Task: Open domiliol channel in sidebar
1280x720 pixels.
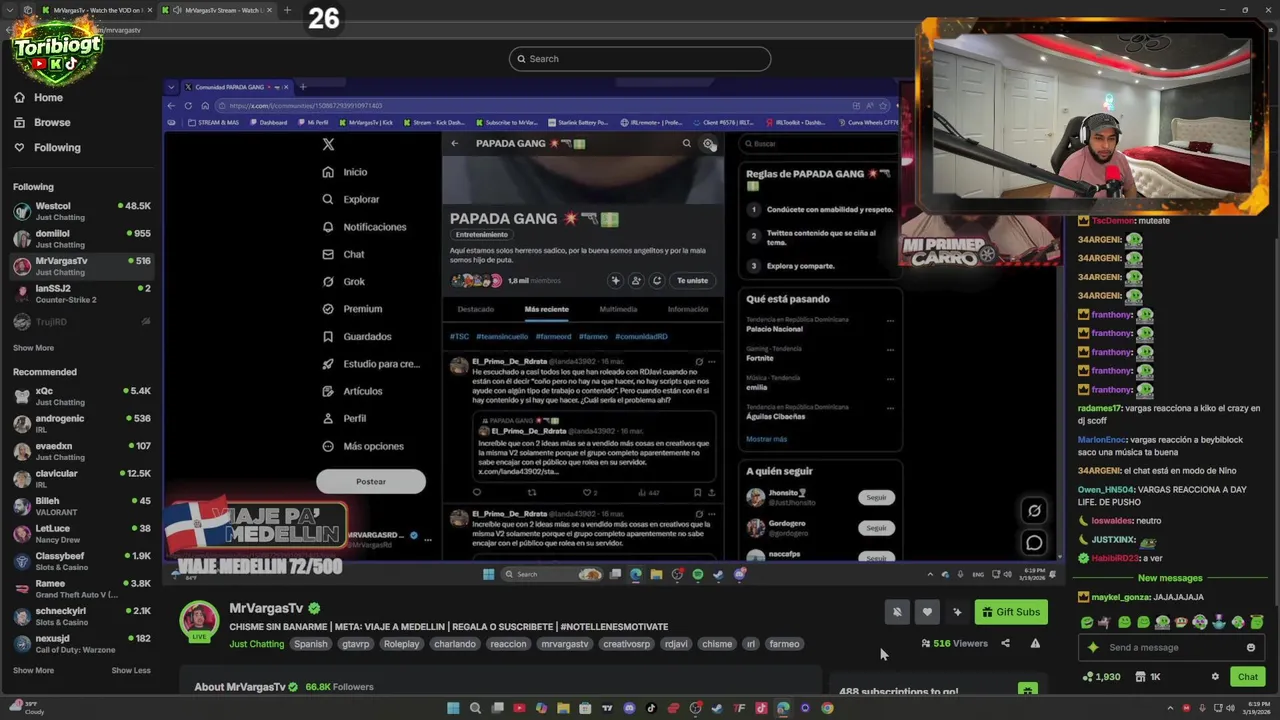Action: 82,238
